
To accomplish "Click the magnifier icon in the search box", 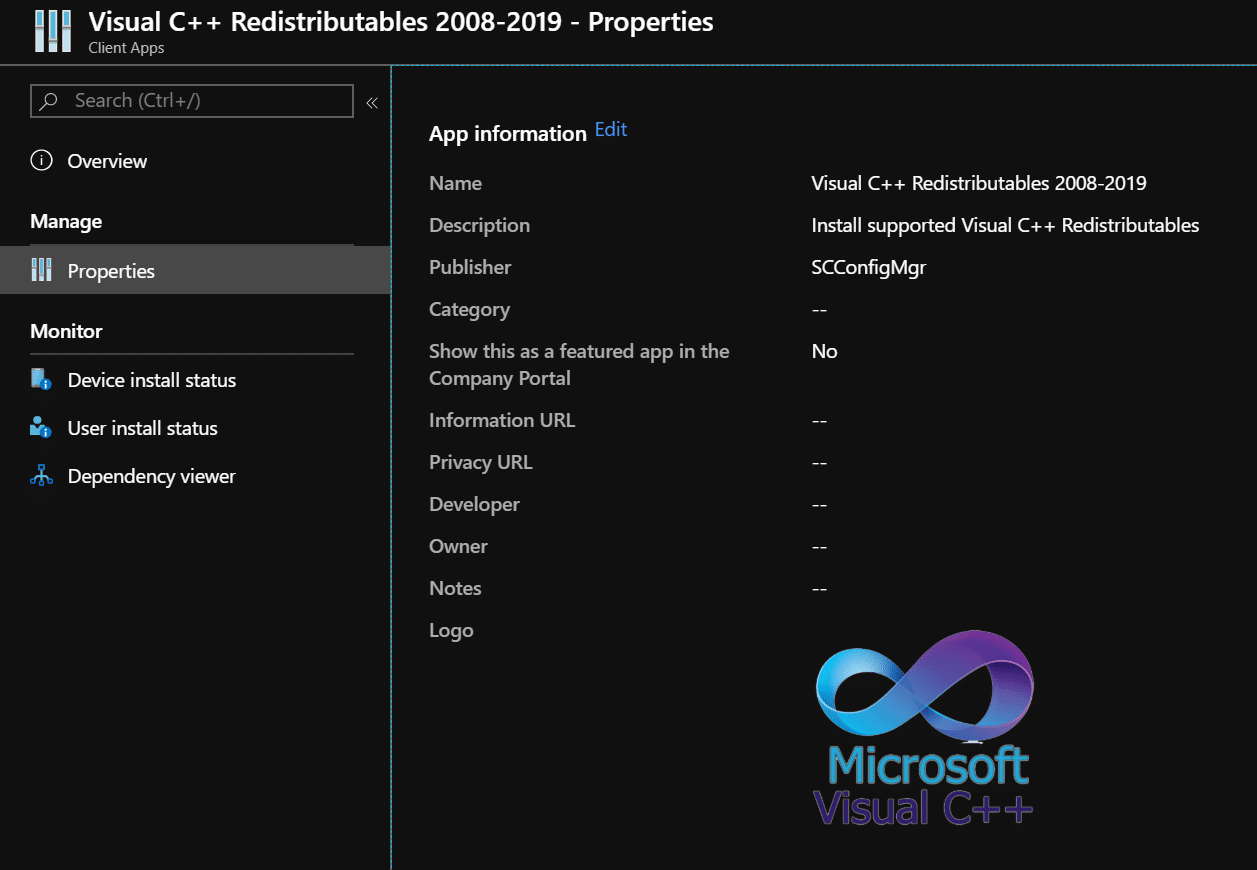I will point(48,101).
